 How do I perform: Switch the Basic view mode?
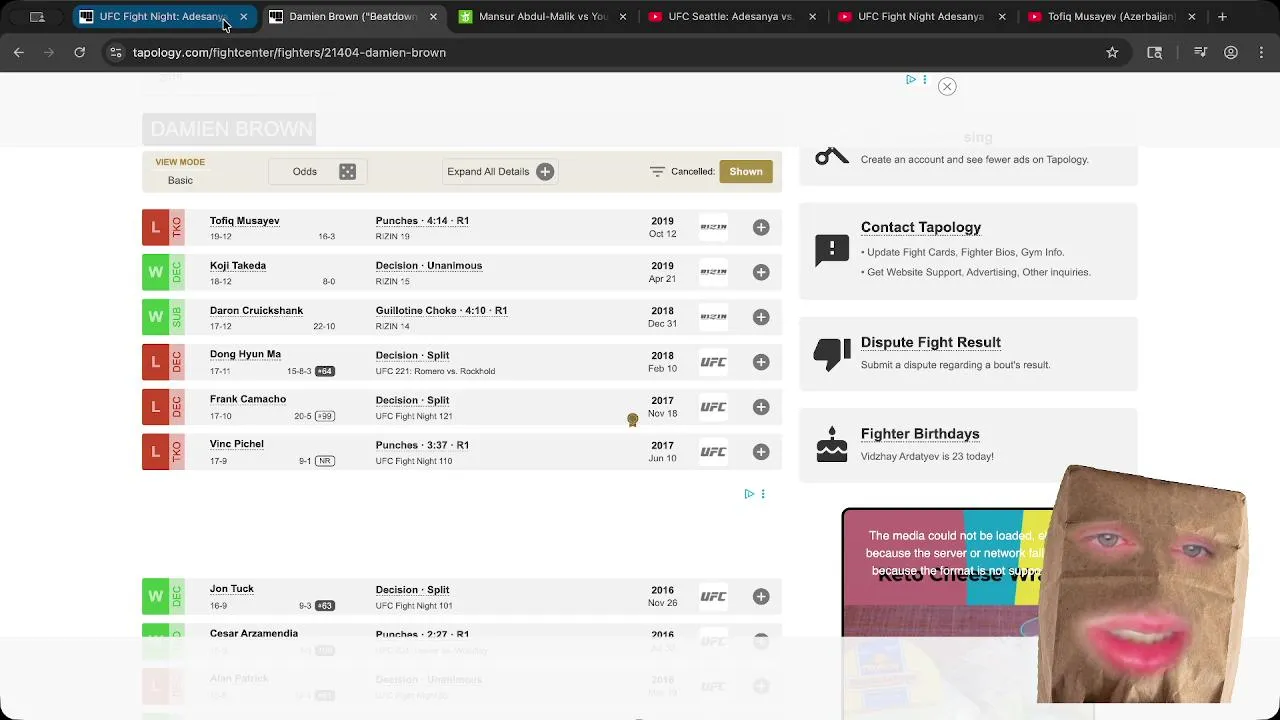180,180
